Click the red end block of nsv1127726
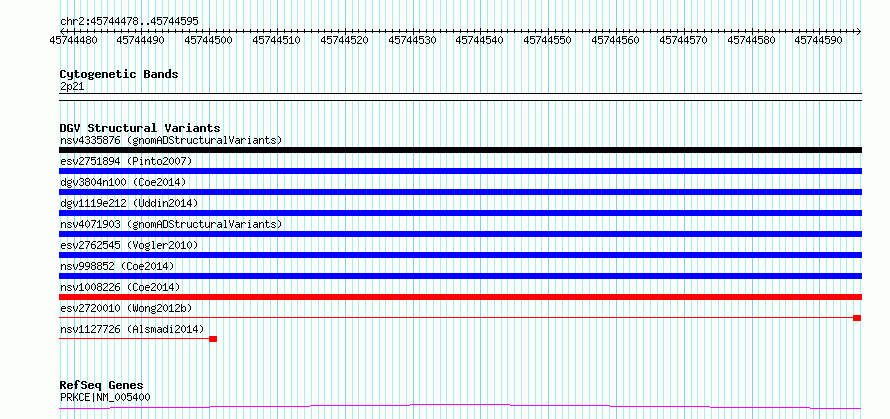 click(213, 339)
